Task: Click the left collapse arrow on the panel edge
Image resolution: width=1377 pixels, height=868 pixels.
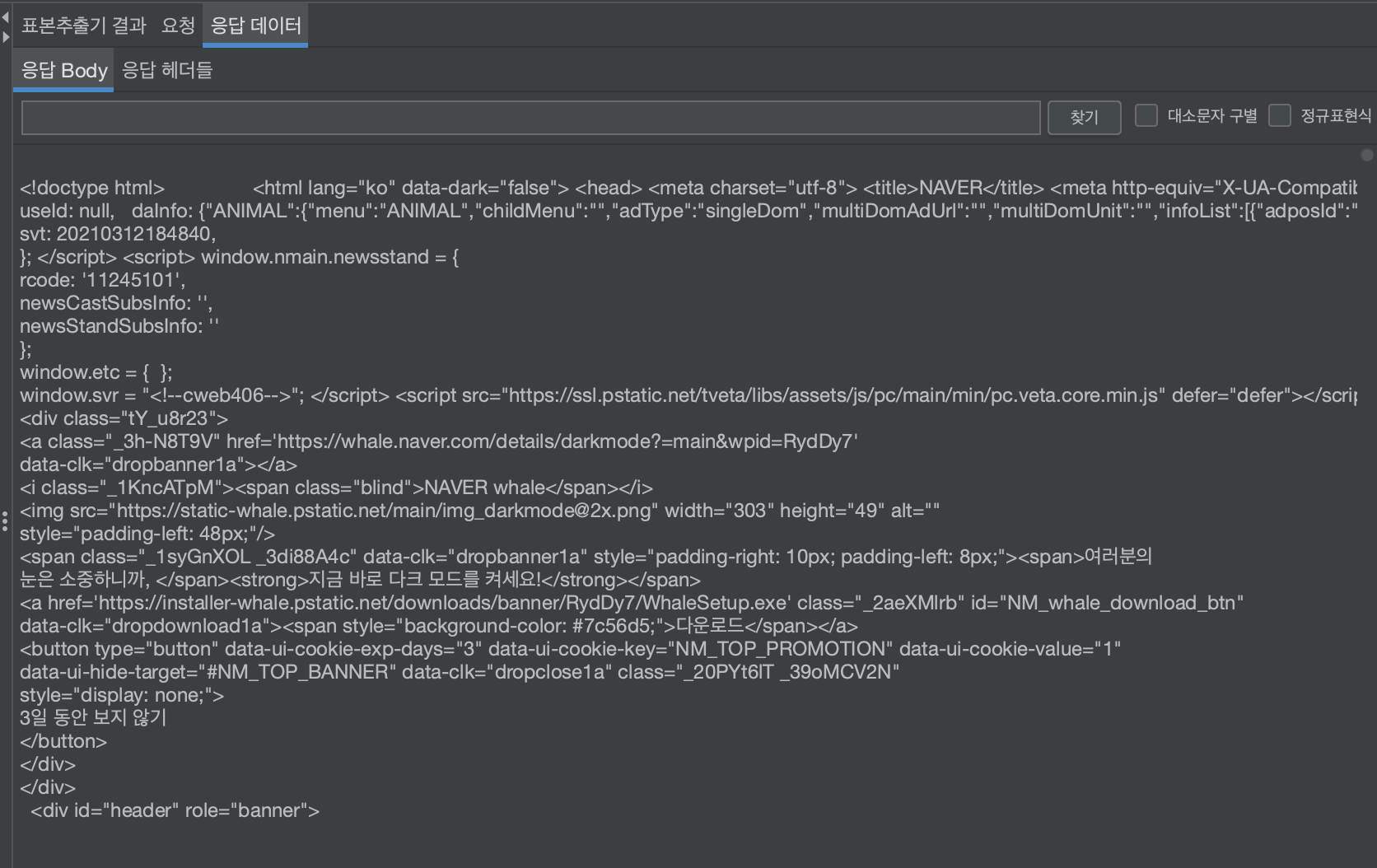Action: point(6,17)
